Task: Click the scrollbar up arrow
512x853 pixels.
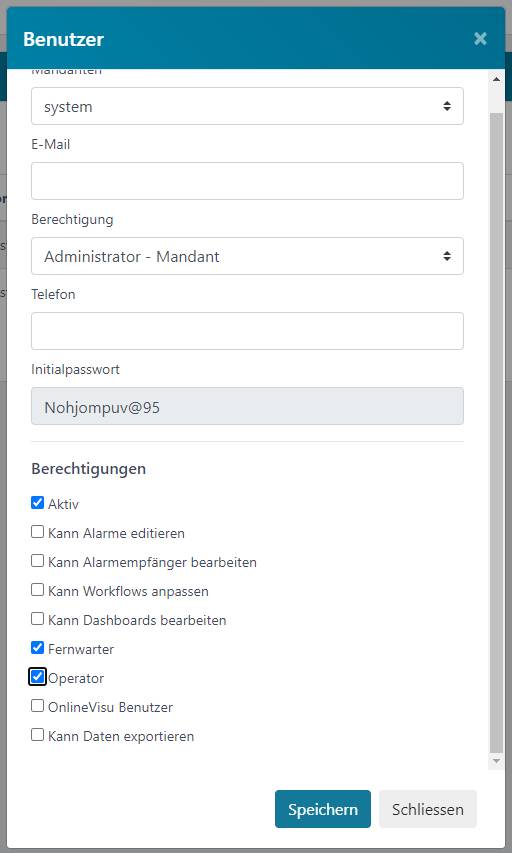Action: 496,79
